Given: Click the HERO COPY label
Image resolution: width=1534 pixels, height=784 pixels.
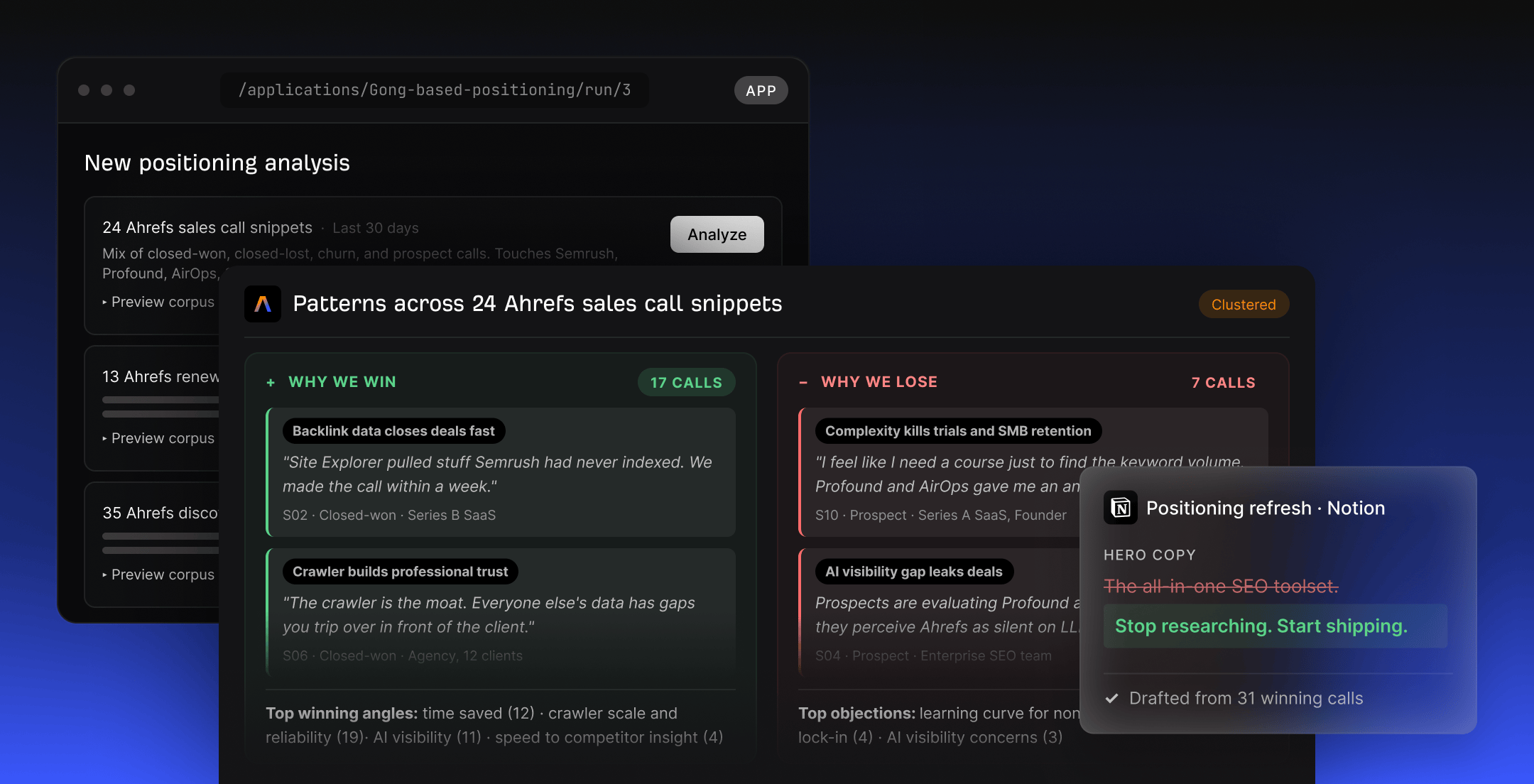Looking at the screenshot, I should [x=1150, y=555].
